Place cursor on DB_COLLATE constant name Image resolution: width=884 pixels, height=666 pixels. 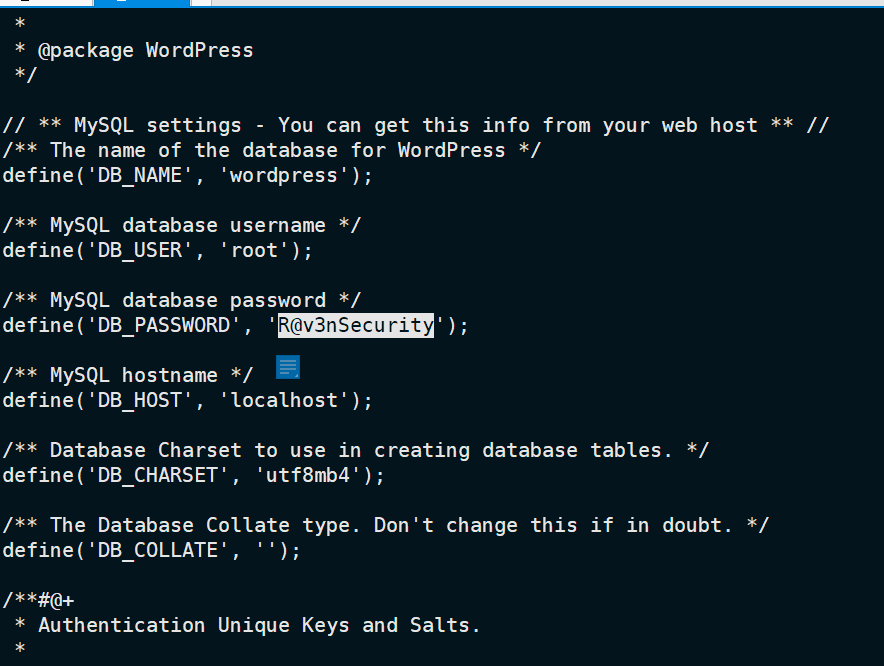tap(158, 550)
